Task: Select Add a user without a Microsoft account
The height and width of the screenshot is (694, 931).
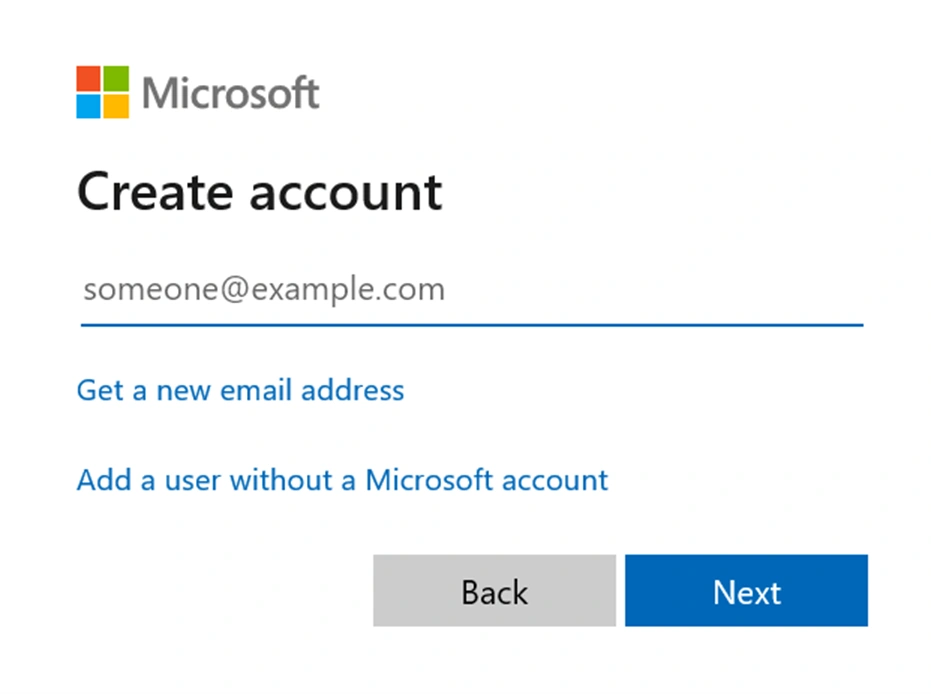Action: (341, 480)
